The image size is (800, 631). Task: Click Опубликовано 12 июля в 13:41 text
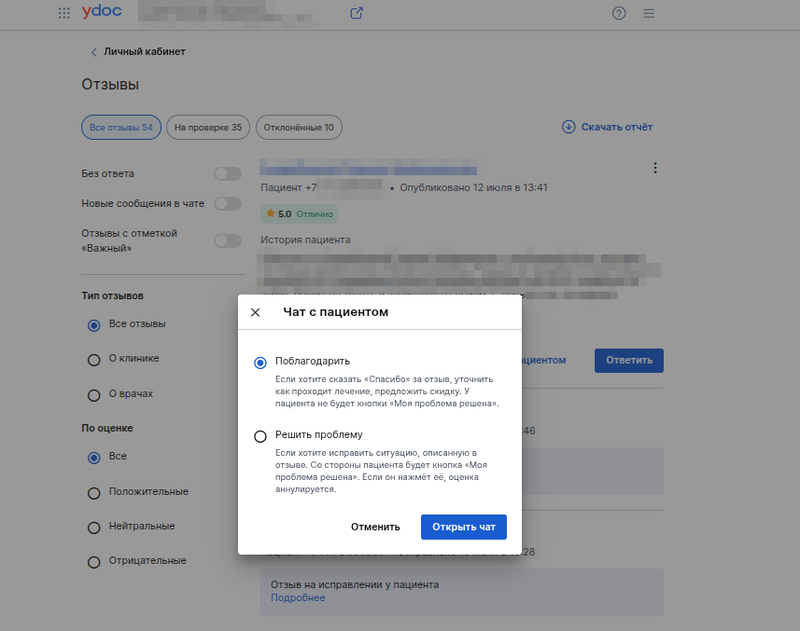[x=473, y=188]
